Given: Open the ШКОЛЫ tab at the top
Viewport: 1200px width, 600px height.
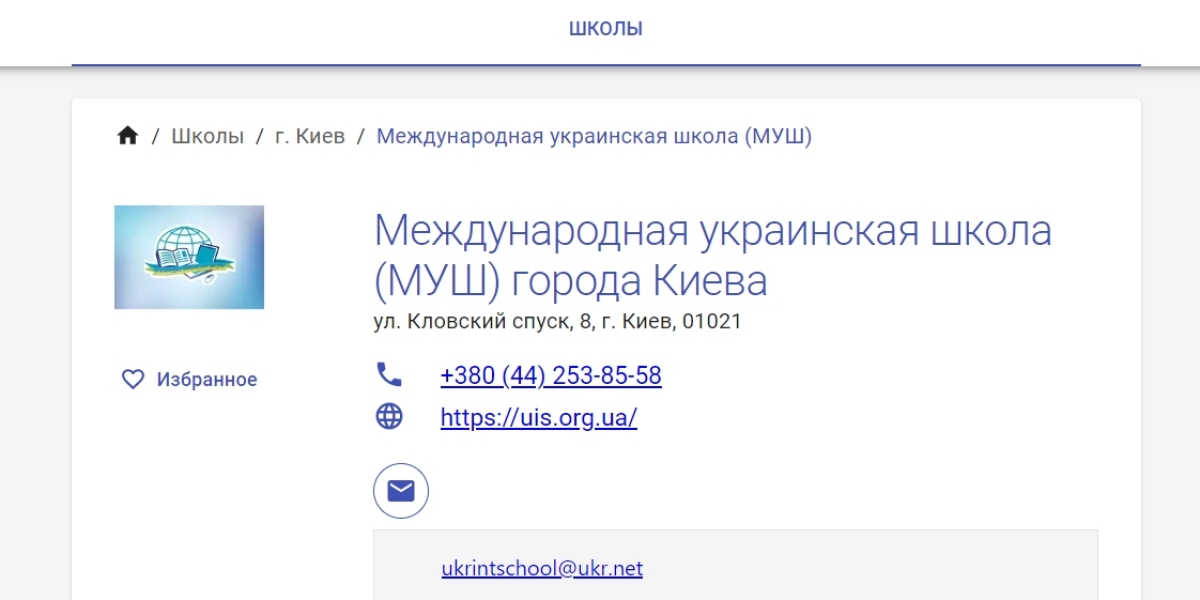Looking at the screenshot, I should (x=605, y=29).
